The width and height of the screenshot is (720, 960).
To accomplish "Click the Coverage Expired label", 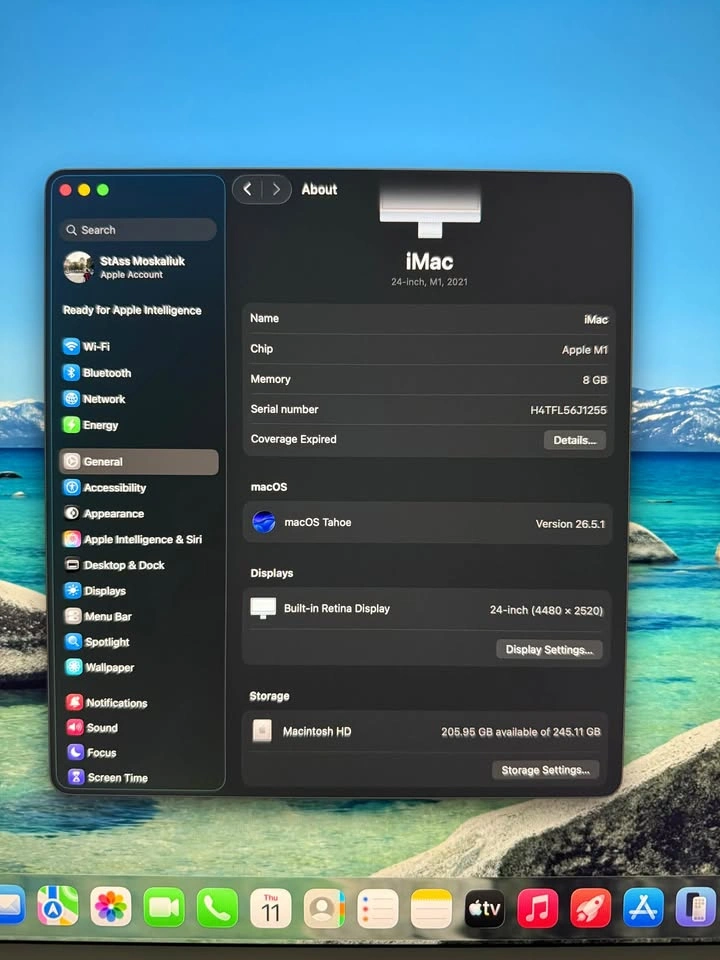I will coord(293,439).
